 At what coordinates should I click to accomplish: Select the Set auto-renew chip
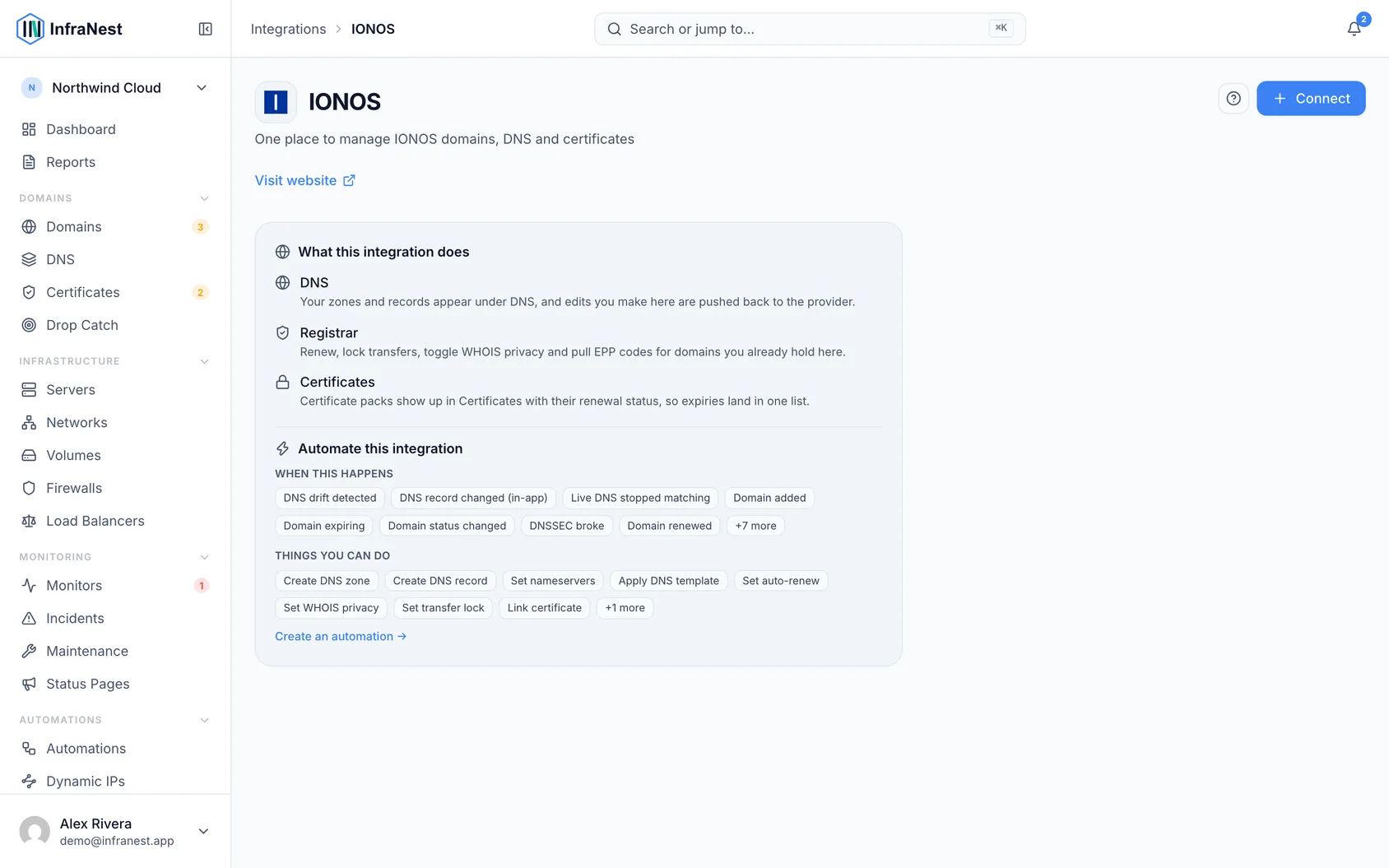[x=781, y=581]
